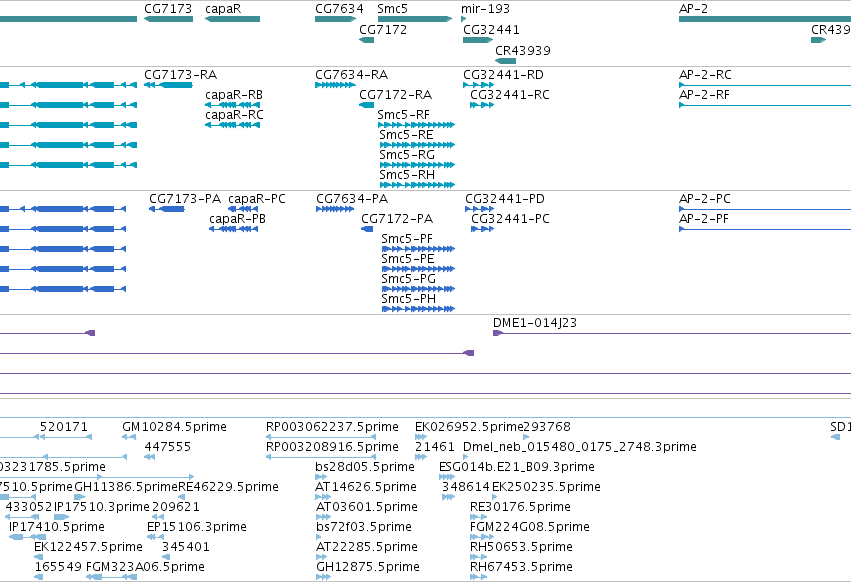
Task: Select the GM10284.5prime EST label
Action: (x=174, y=427)
